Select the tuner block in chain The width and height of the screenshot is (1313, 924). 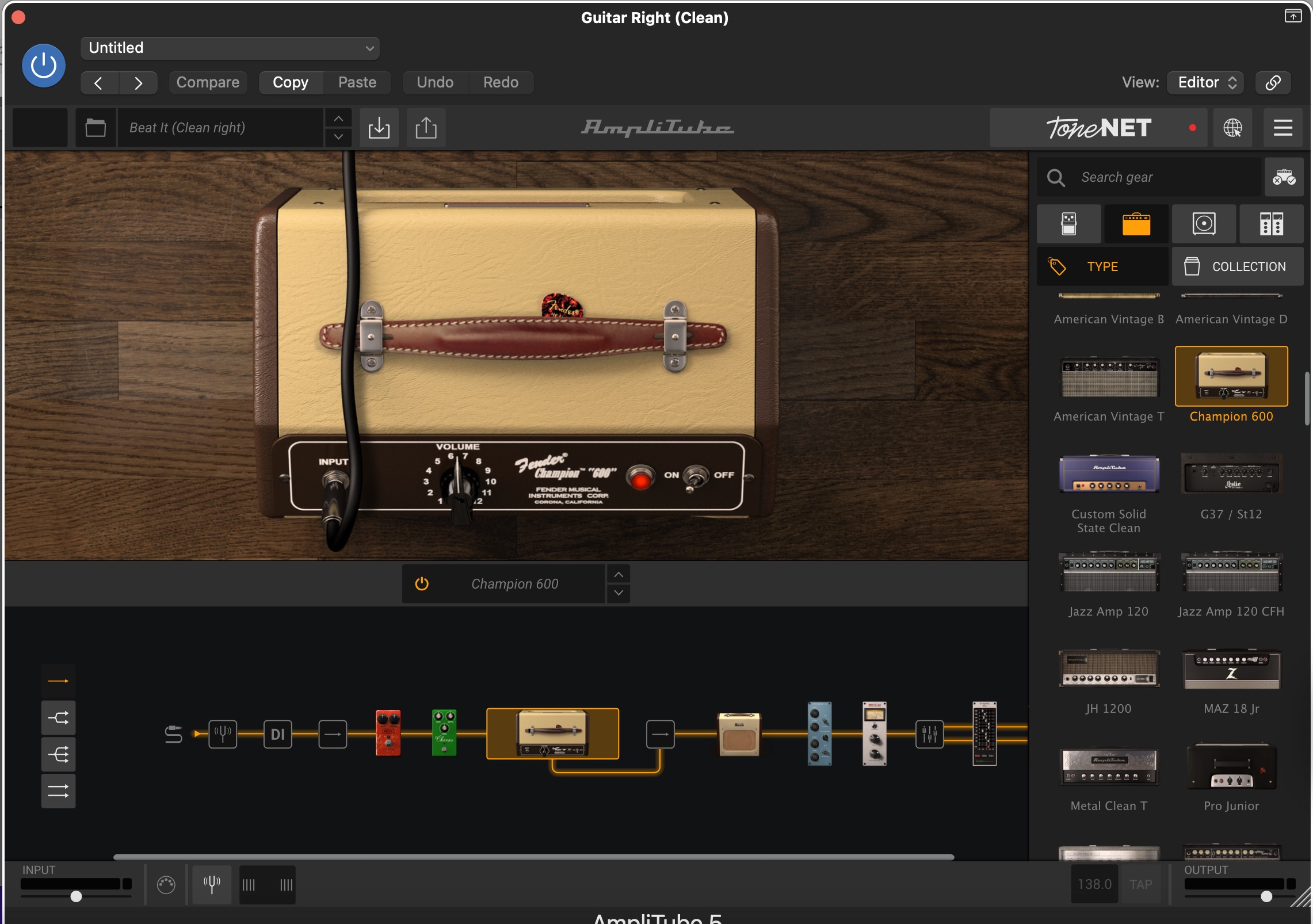[x=223, y=734]
